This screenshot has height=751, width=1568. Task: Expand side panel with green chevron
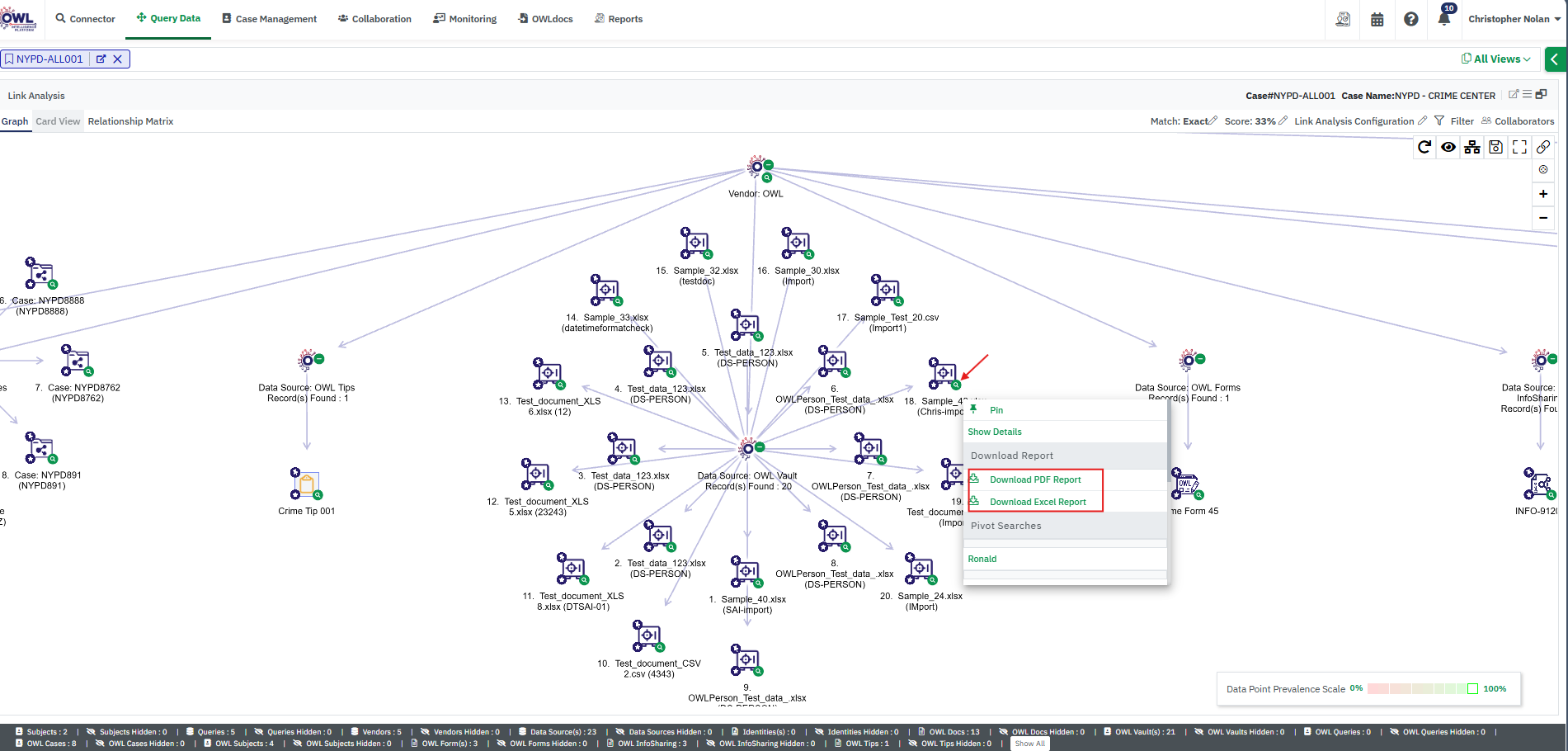tap(1556, 59)
